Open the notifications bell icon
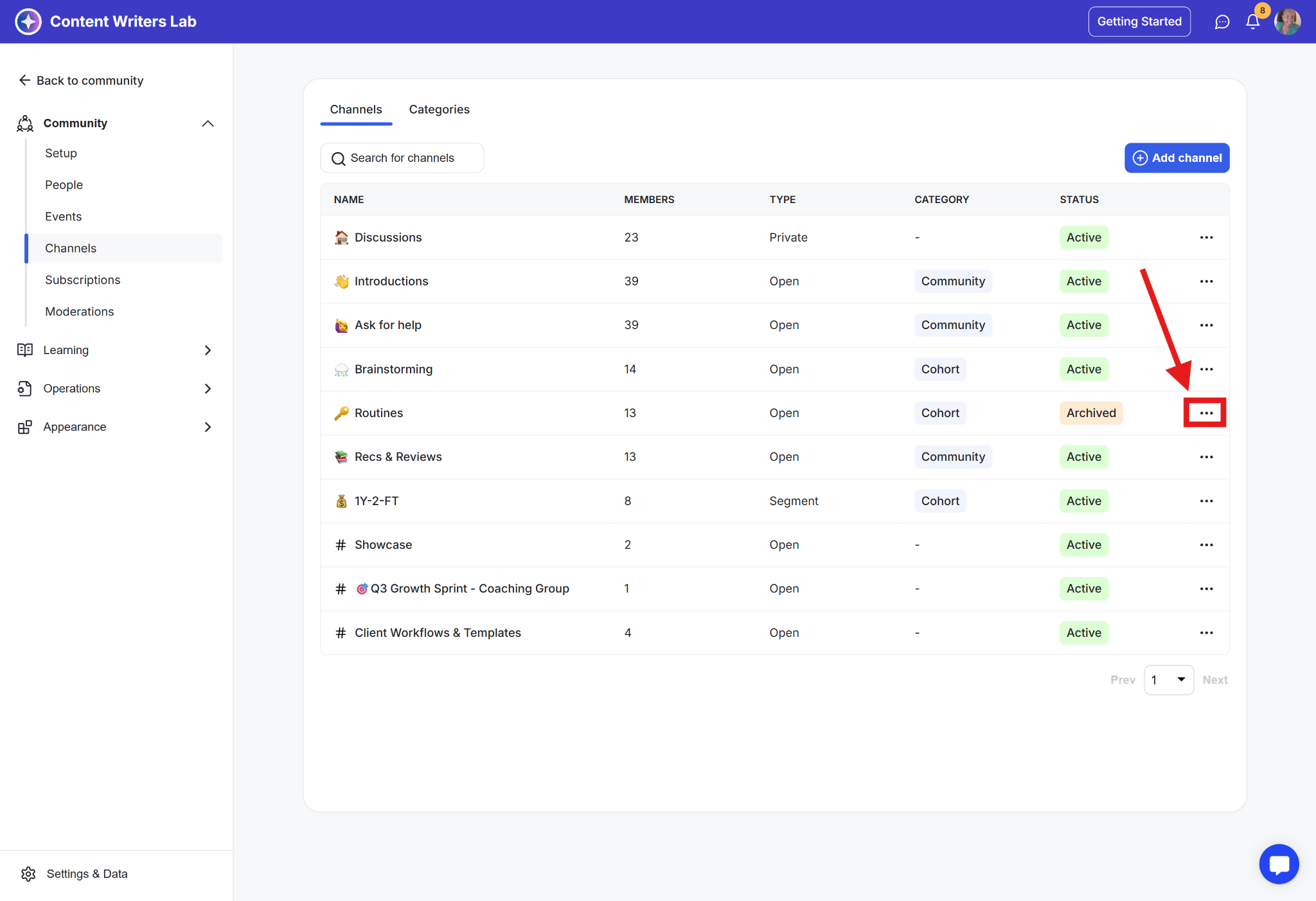The height and width of the screenshot is (901, 1316). 1252,22
